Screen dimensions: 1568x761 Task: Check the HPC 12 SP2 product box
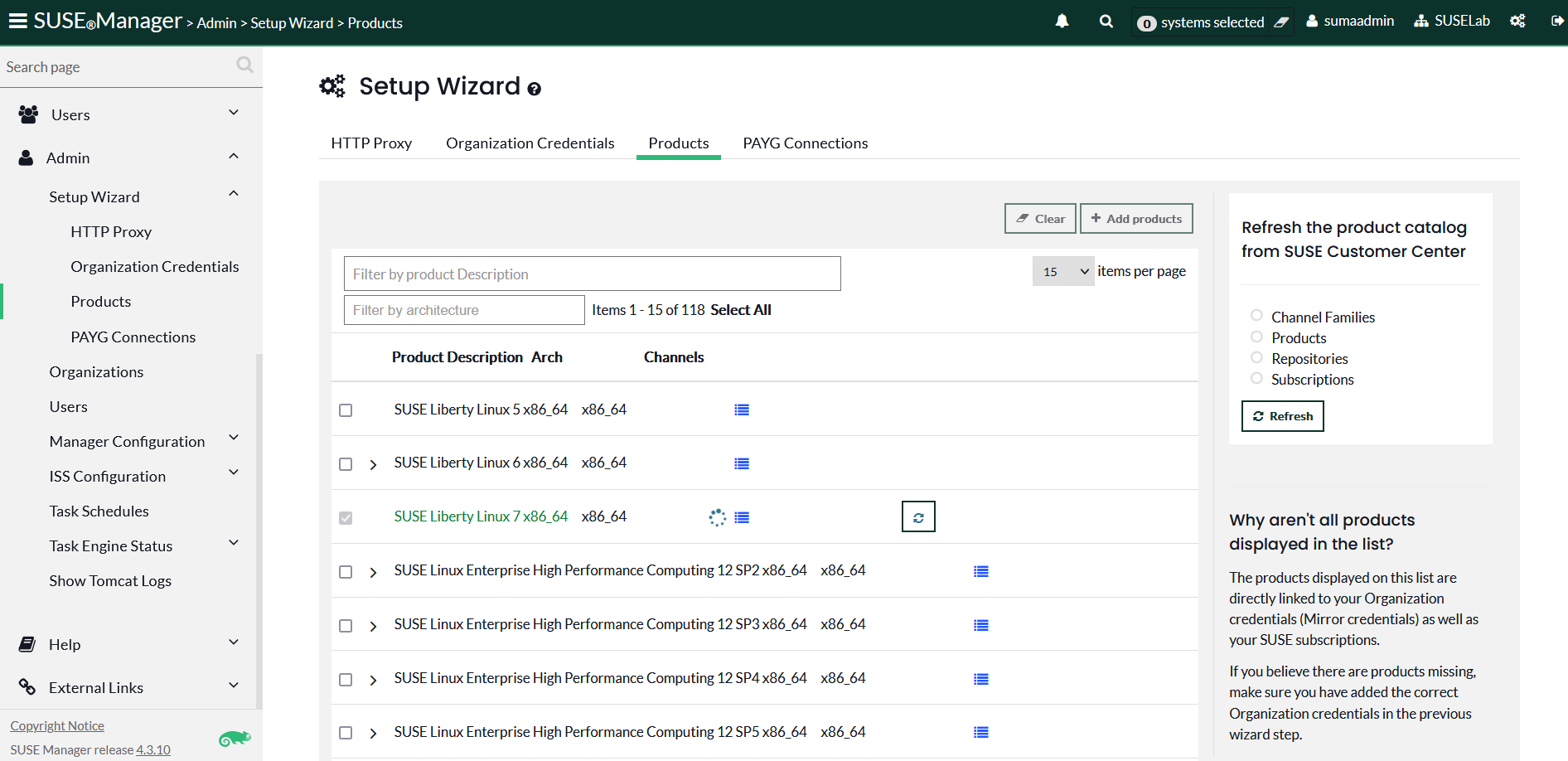click(x=346, y=572)
